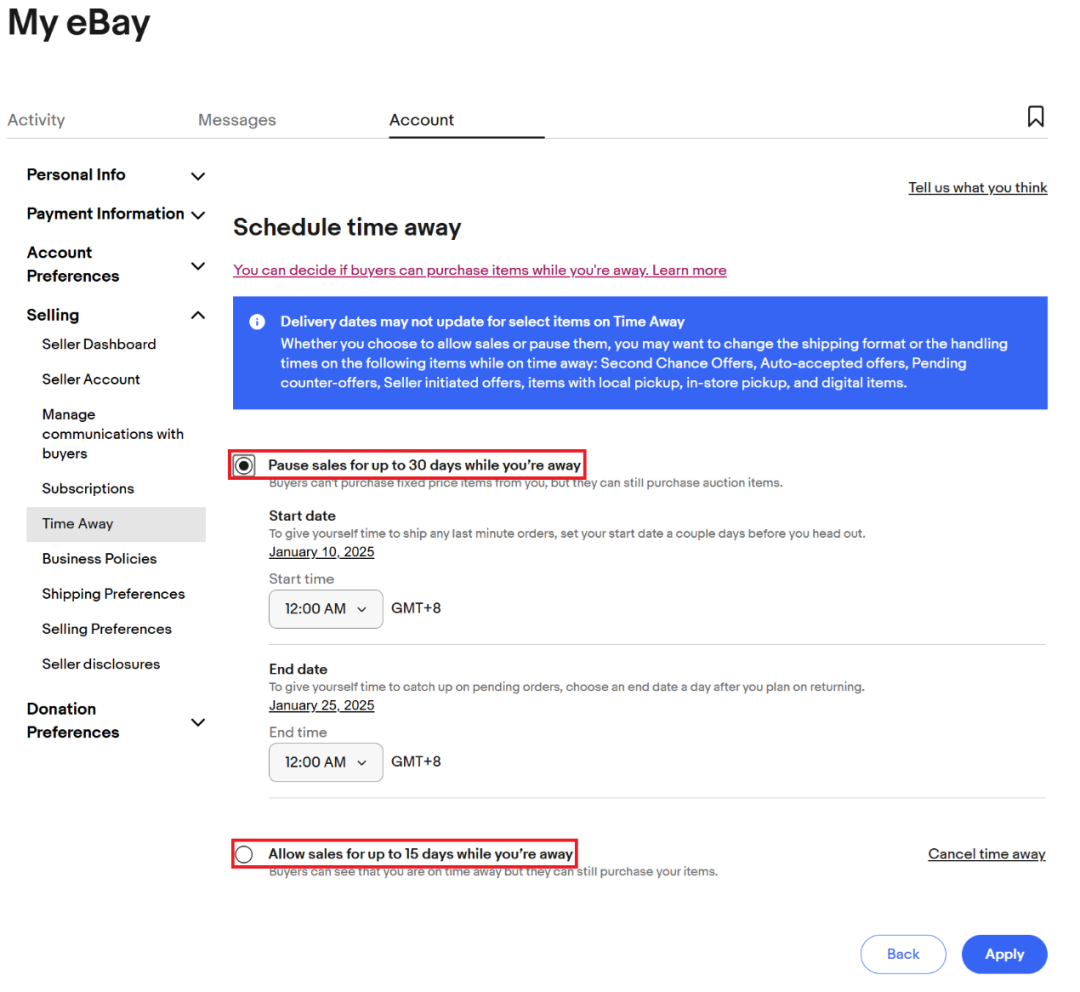Select Allow sales for up to 15 days
The image size is (1080, 992).
point(244,854)
